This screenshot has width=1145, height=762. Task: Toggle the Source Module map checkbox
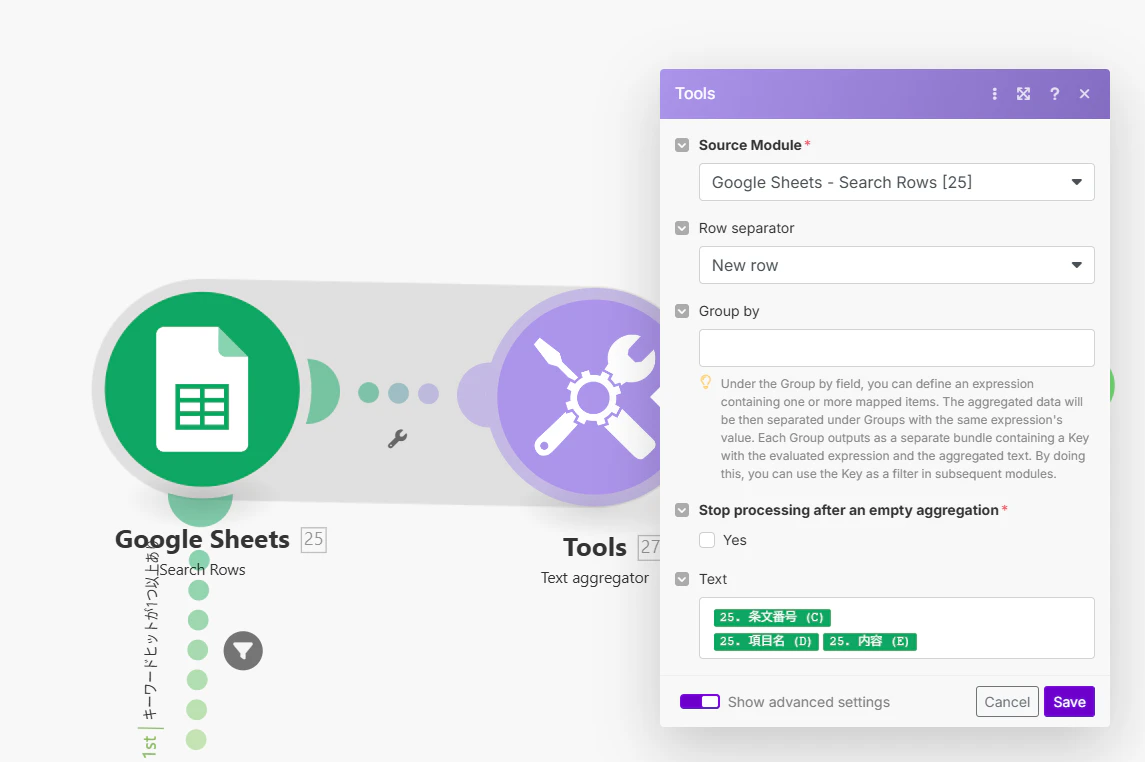coord(682,145)
